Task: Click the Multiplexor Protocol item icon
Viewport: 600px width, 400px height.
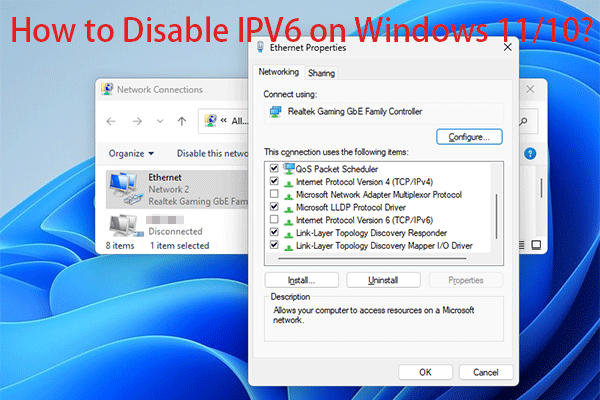Action: (x=289, y=196)
